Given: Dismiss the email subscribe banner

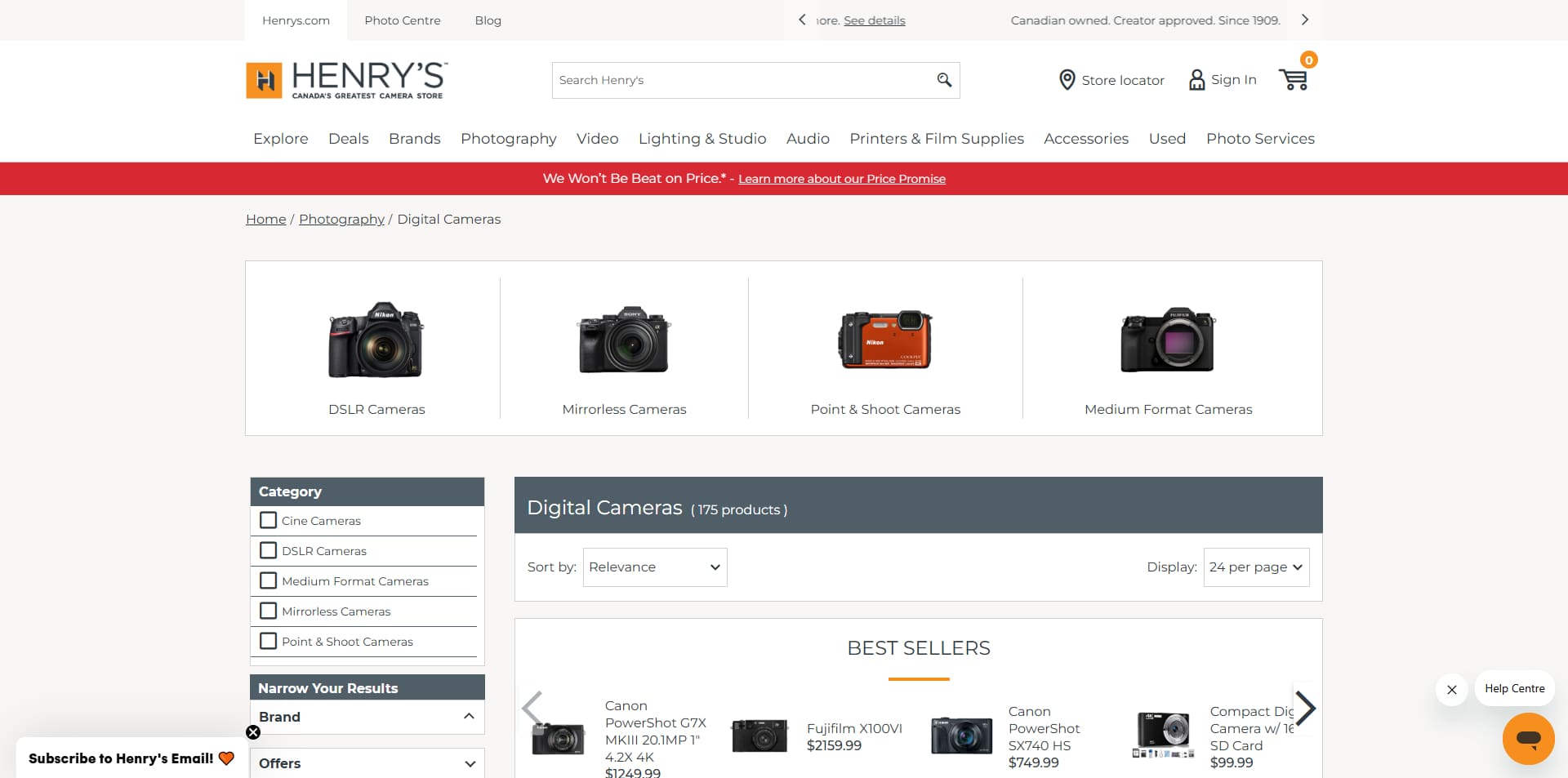Looking at the screenshot, I should click(x=253, y=732).
